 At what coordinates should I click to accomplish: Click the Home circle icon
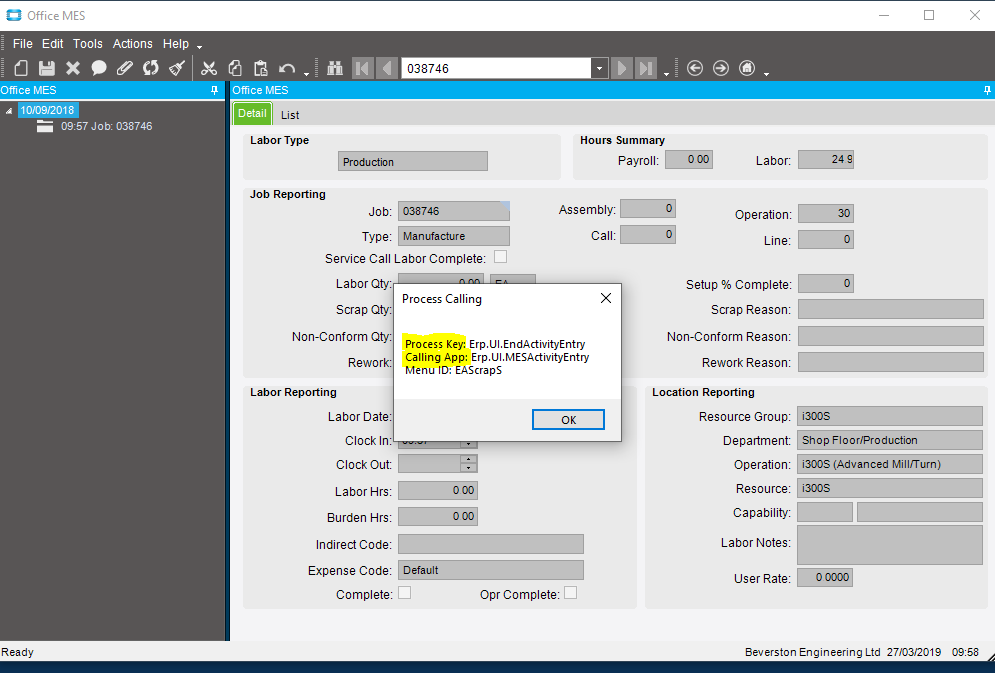pyautogui.click(x=748, y=68)
